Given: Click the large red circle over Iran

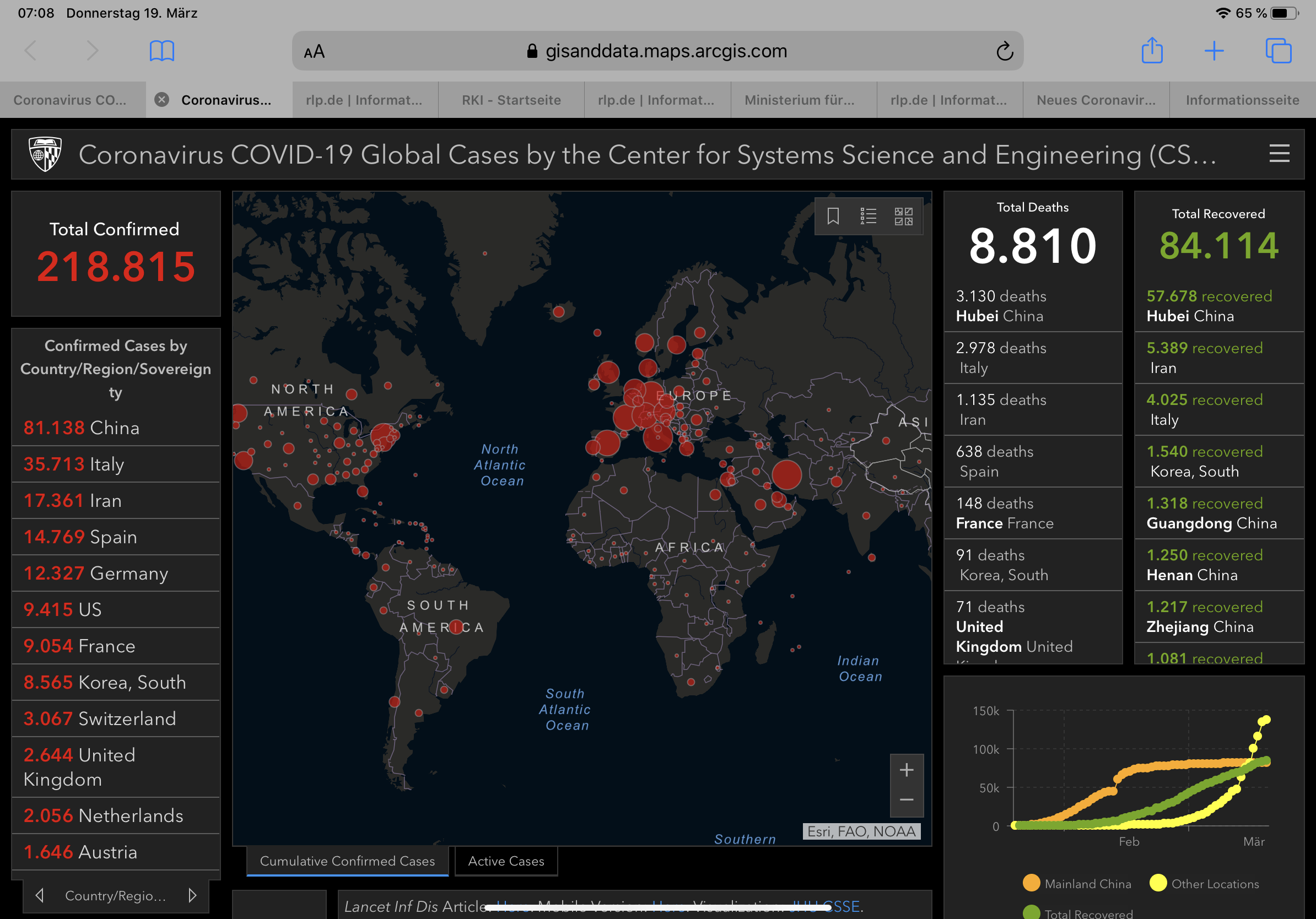Looking at the screenshot, I should coord(786,474).
